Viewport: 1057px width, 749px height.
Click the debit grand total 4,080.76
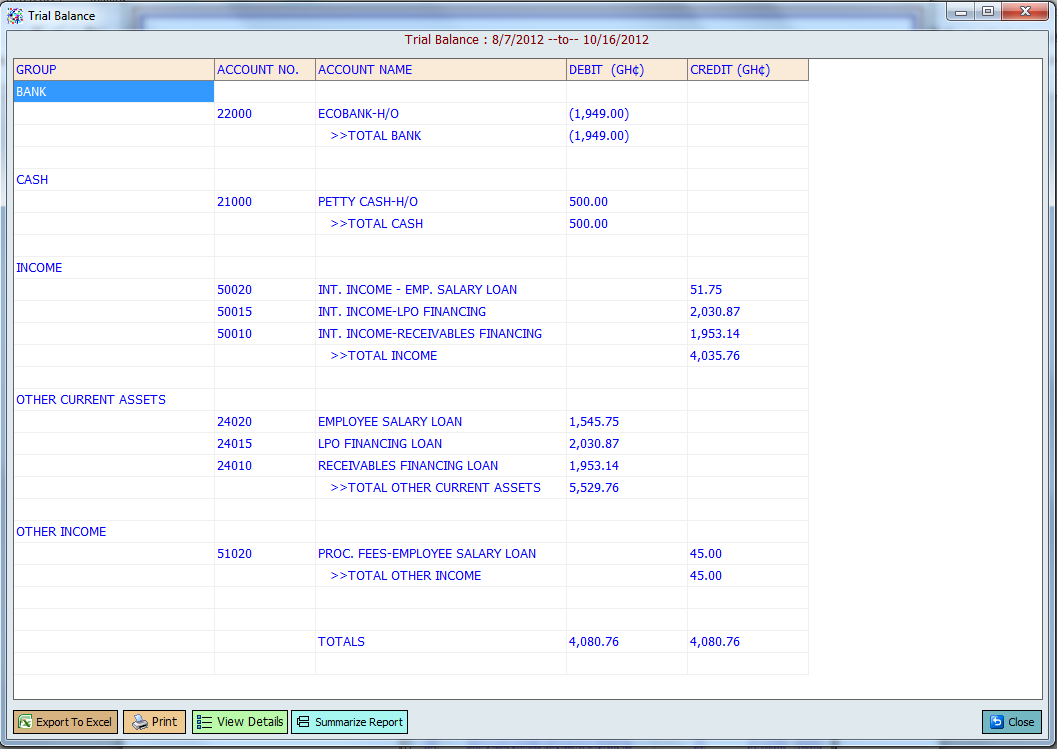tap(594, 642)
